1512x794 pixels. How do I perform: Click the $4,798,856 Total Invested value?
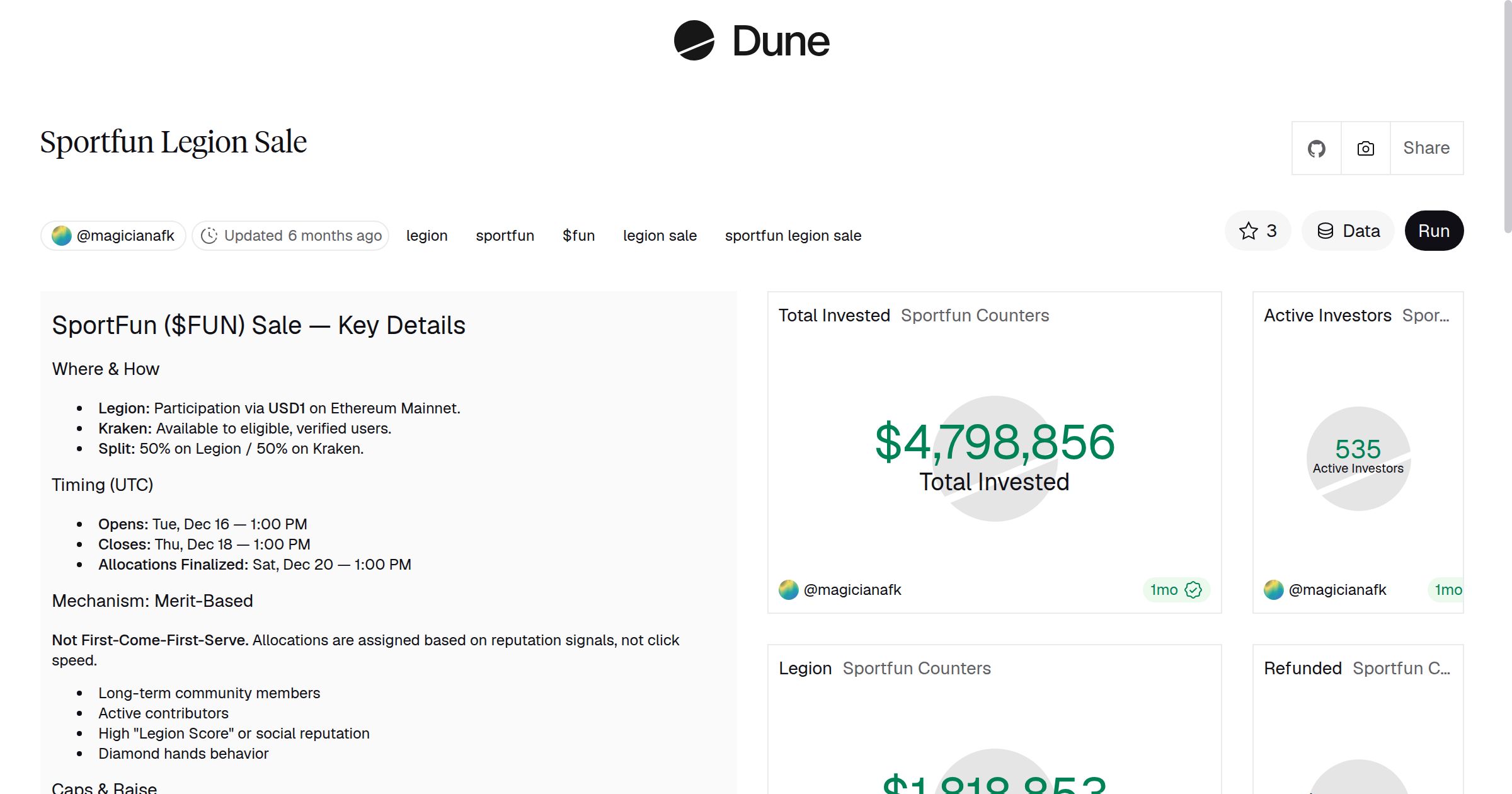[x=995, y=442]
